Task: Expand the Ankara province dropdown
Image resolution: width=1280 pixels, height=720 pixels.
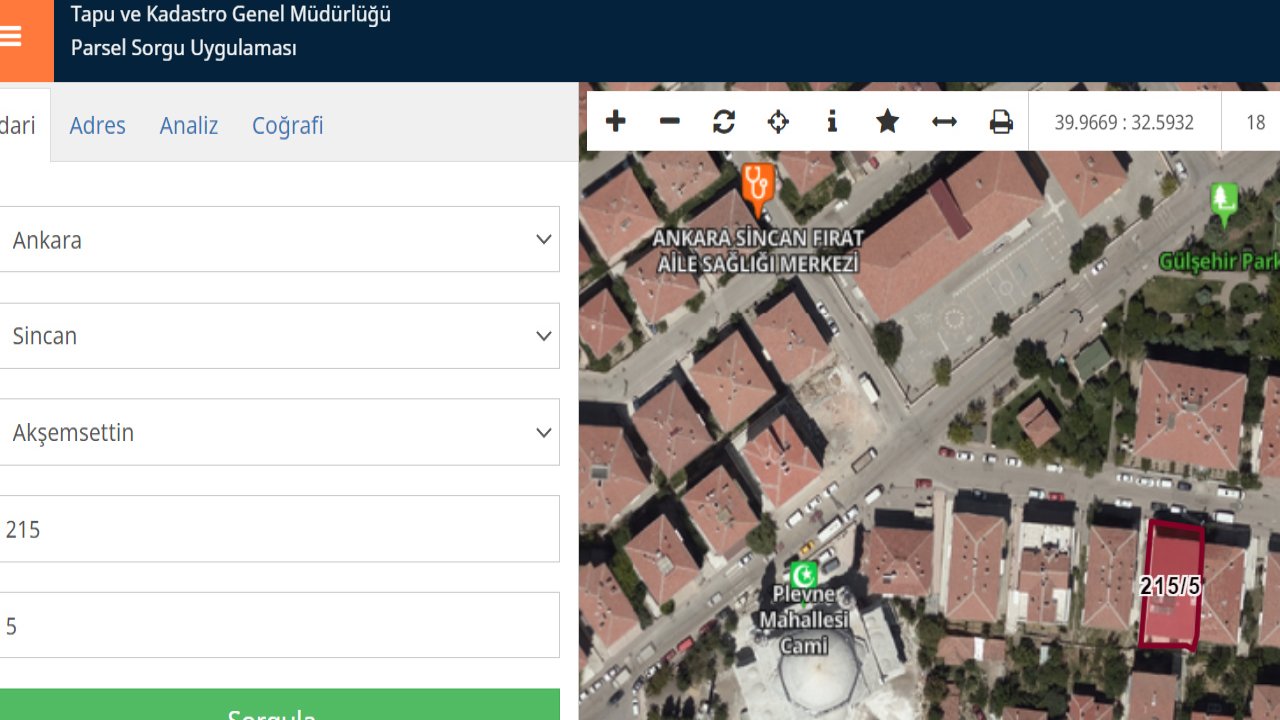Action: point(279,240)
